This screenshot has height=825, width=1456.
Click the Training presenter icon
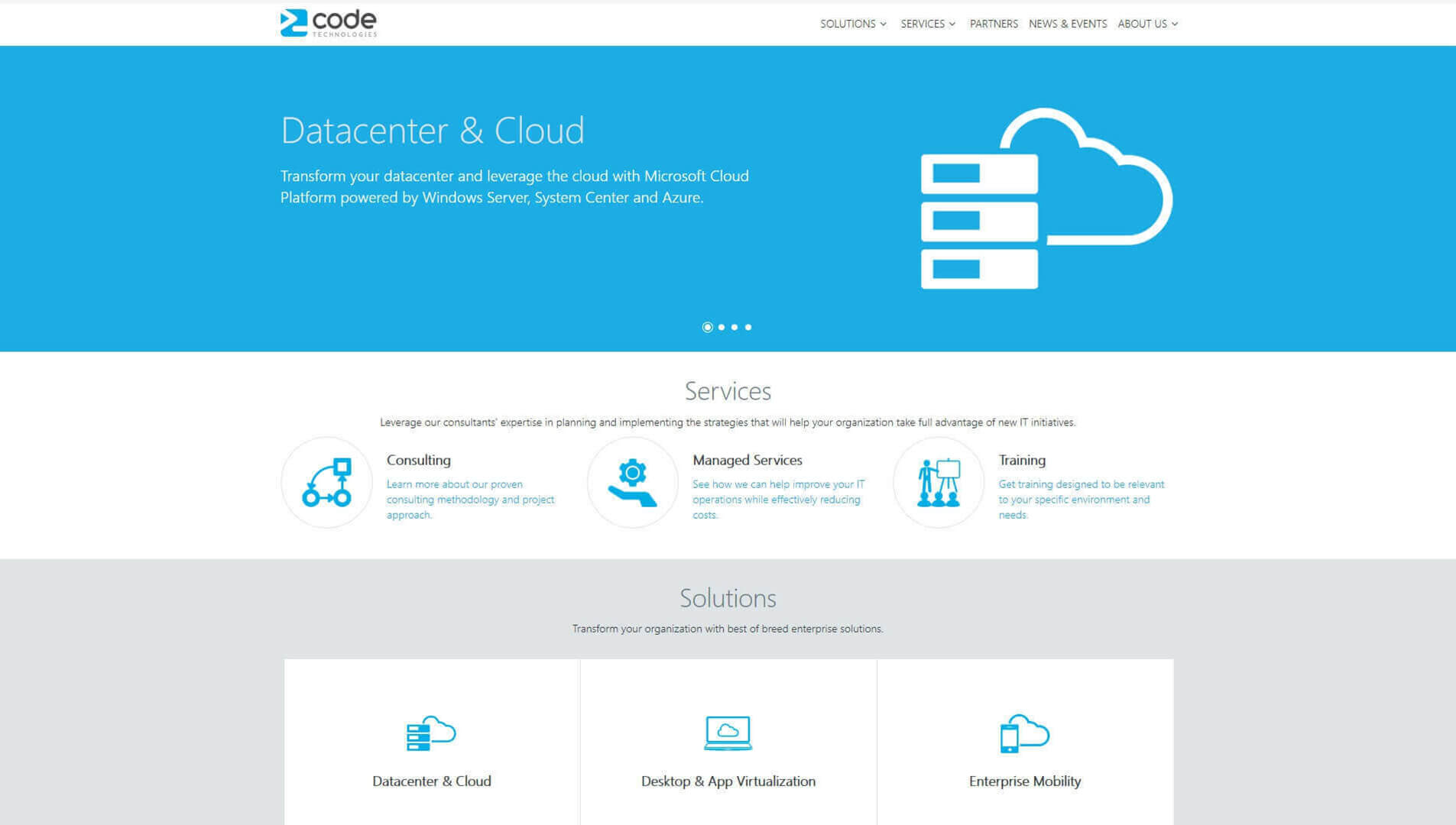click(938, 482)
